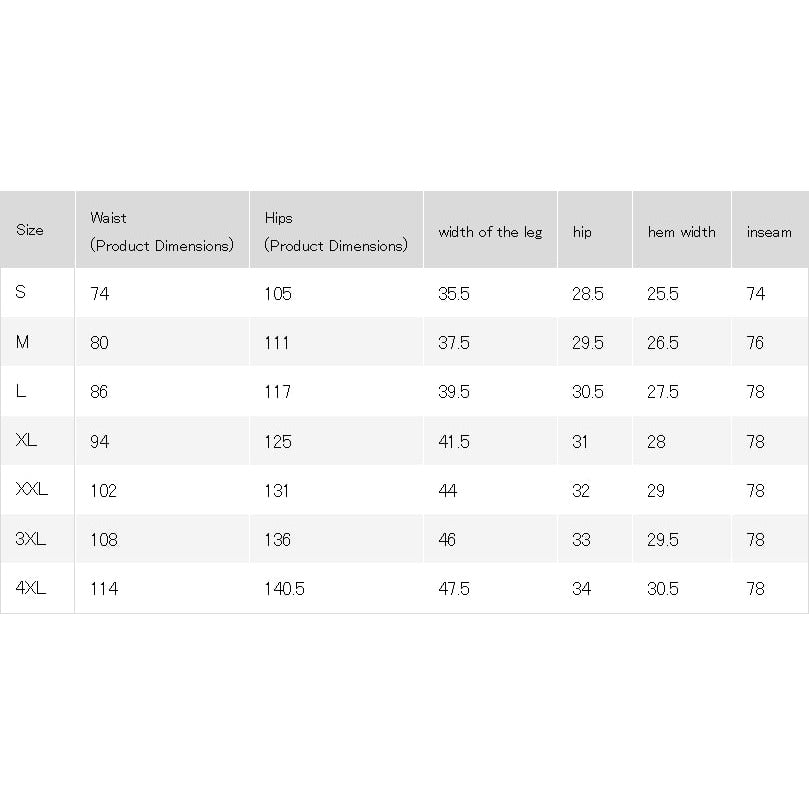809x809 pixels.
Task: Click the M size row label
Action: pos(22,342)
